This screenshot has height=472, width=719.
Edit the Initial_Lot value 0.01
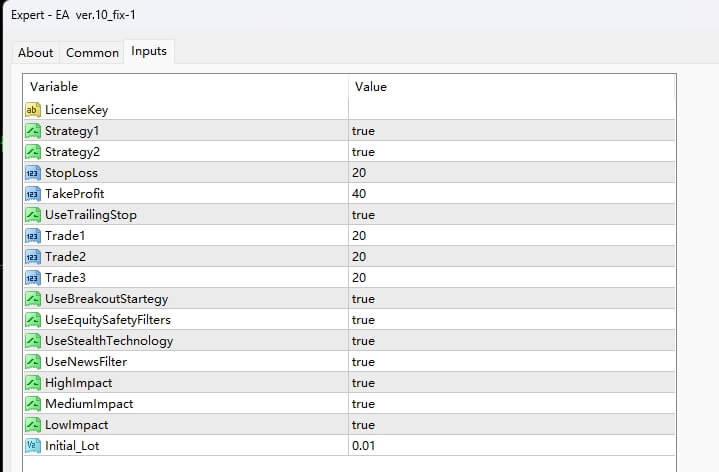pos(364,446)
